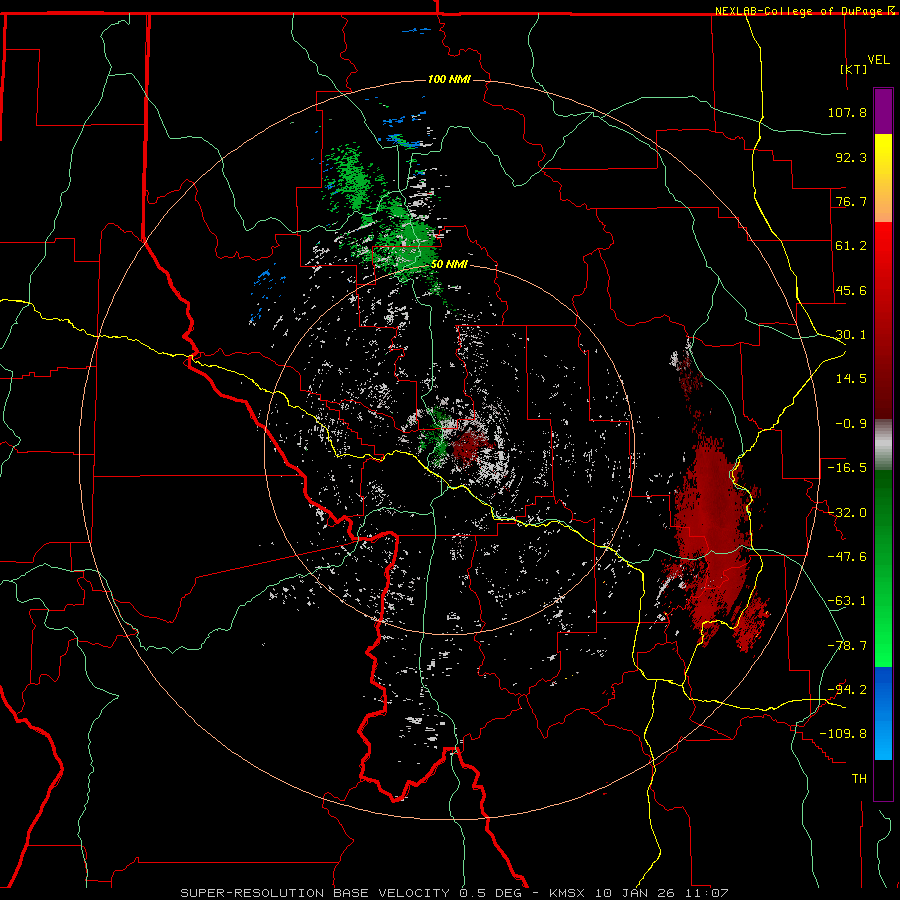Click the -109.8 scale value

(x=843, y=734)
